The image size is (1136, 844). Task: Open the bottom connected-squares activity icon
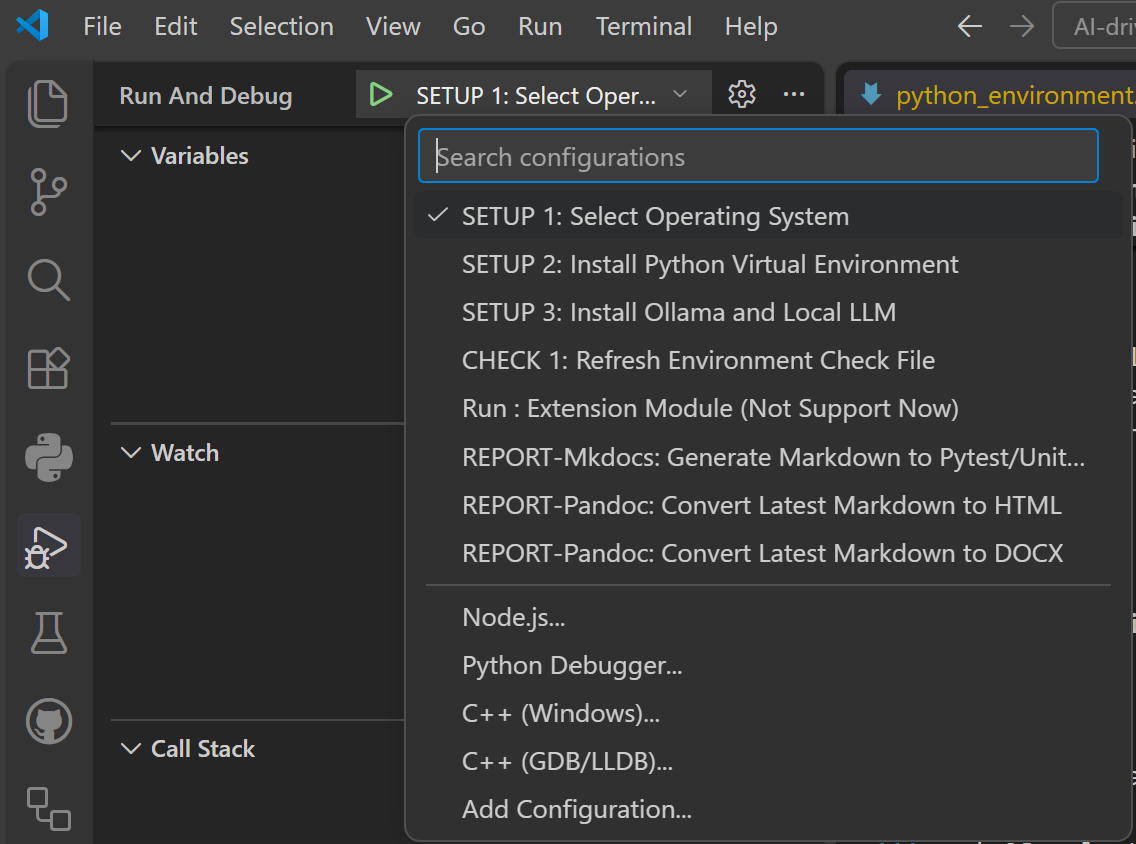[x=49, y=808]
